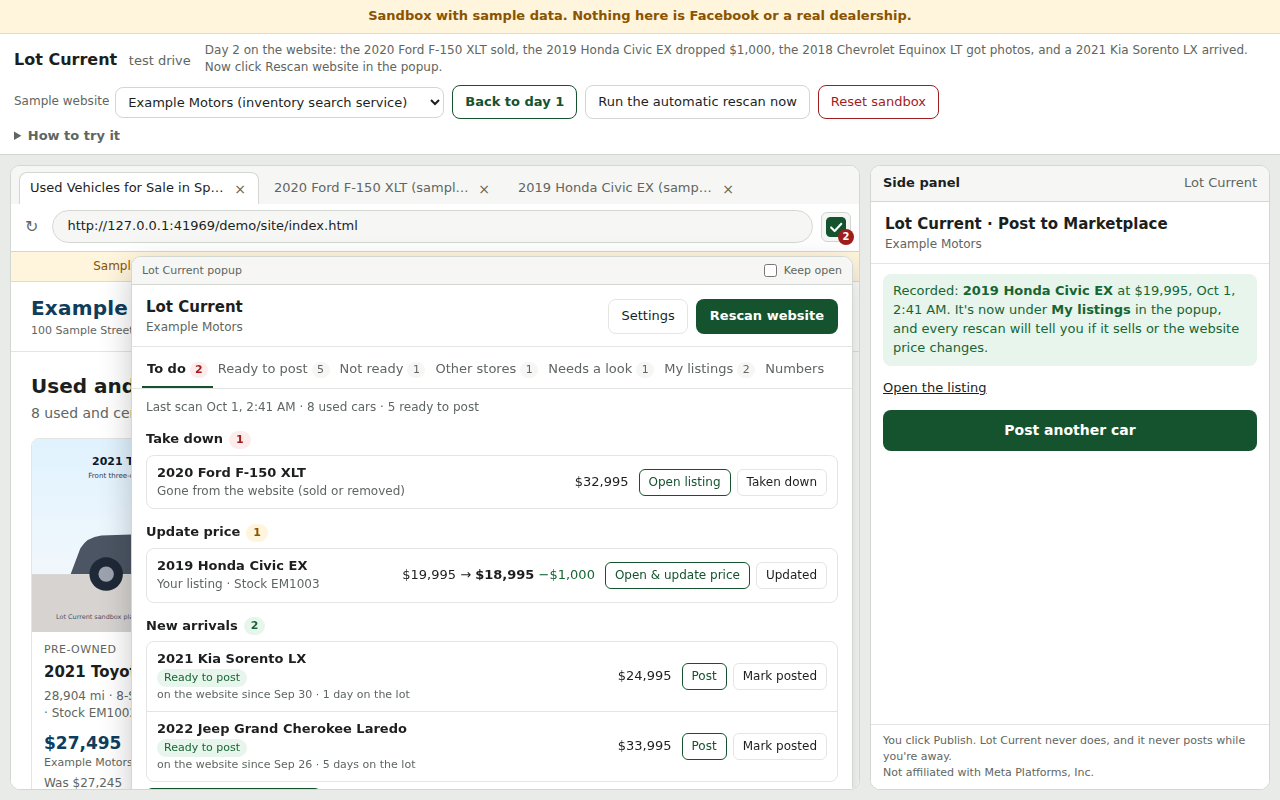The height and width of the screenshot is (800, 1280).
Task: Click the 2021 Toyota vehicle photo thumbnail
Action: coord(82,535)
